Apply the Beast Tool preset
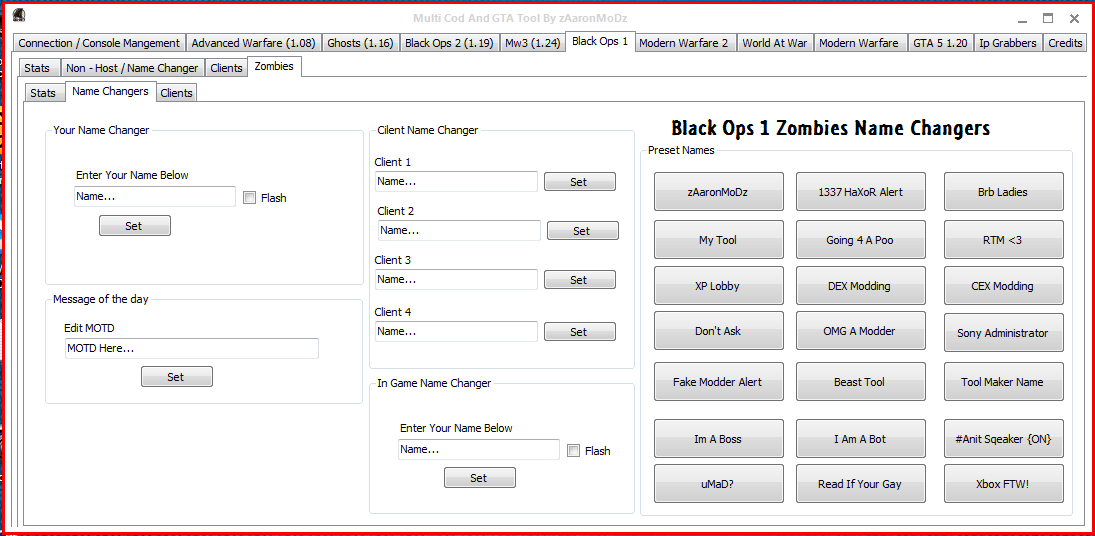 coord(860,382)
